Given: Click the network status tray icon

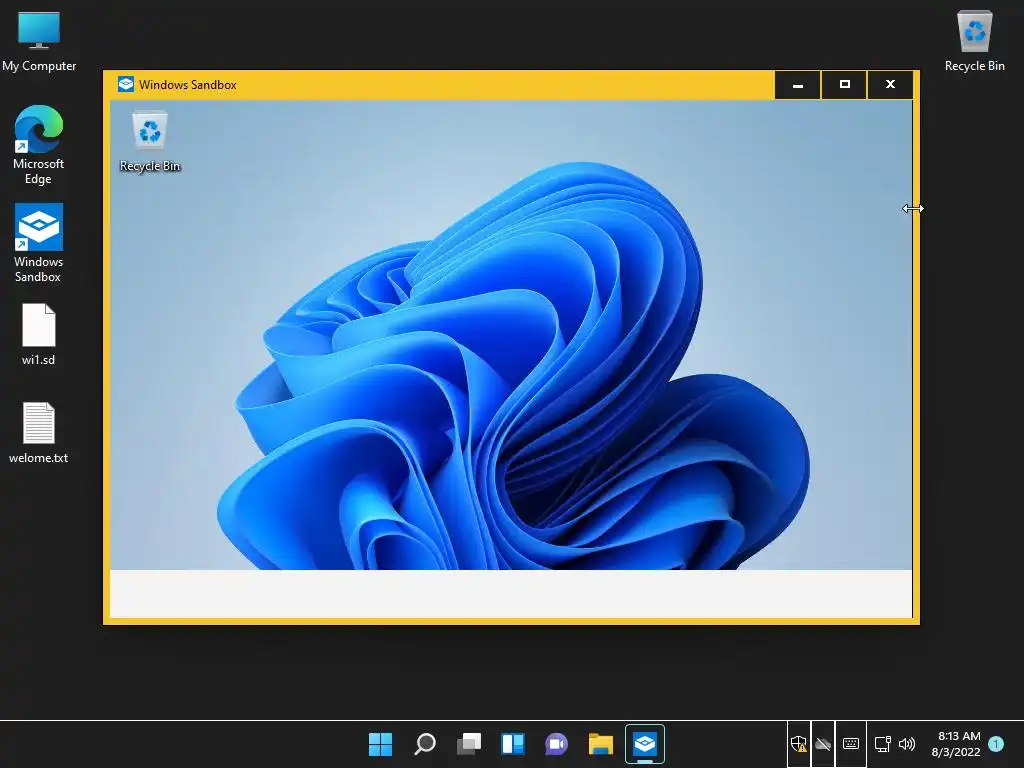Looking at the screenshot, I should coord(882,744).
